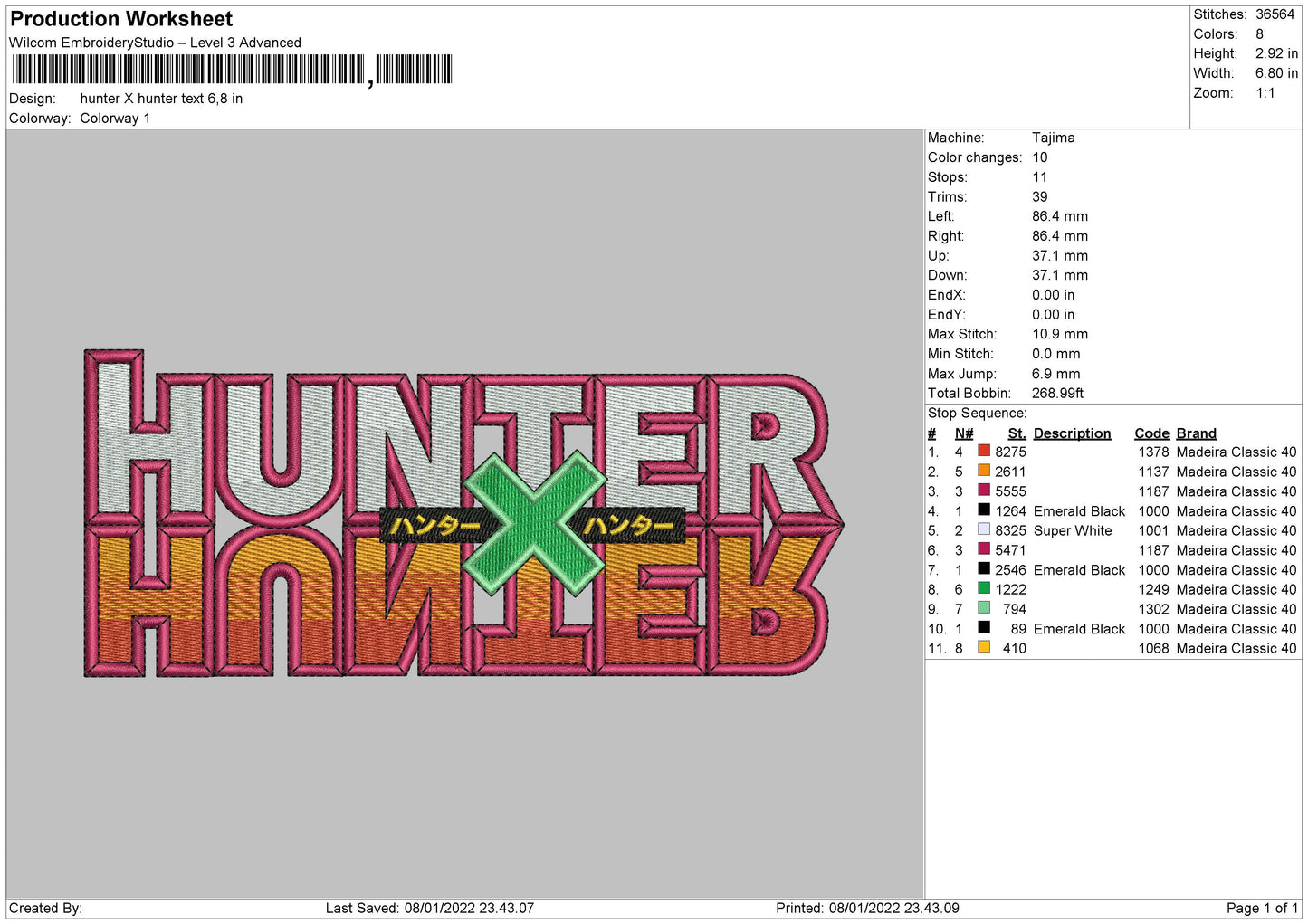The image size is (1308, 924).
Task: Click the light green swatch in stop 9
Action: (984, 608)
